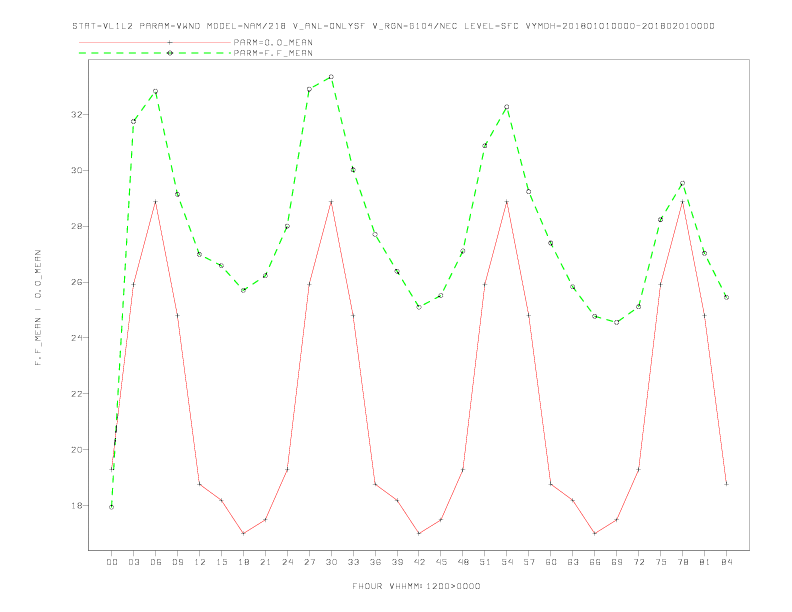Click the x-axis tick label 54
The width and height of the screenshot is (792, 612).
(x=507, y=562)
